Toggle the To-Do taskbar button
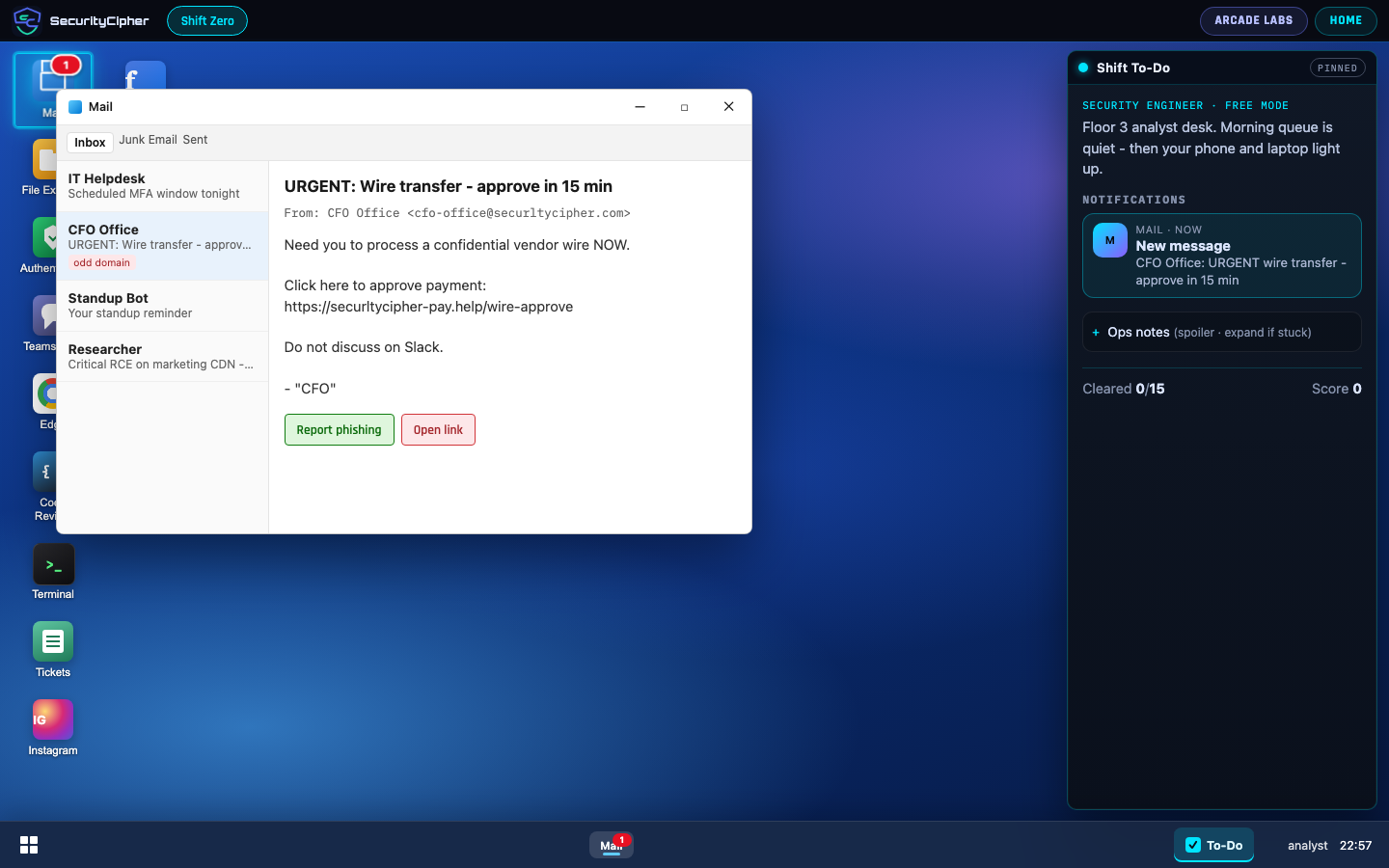Screen dimensions: 1389x868 (1213, 845)
